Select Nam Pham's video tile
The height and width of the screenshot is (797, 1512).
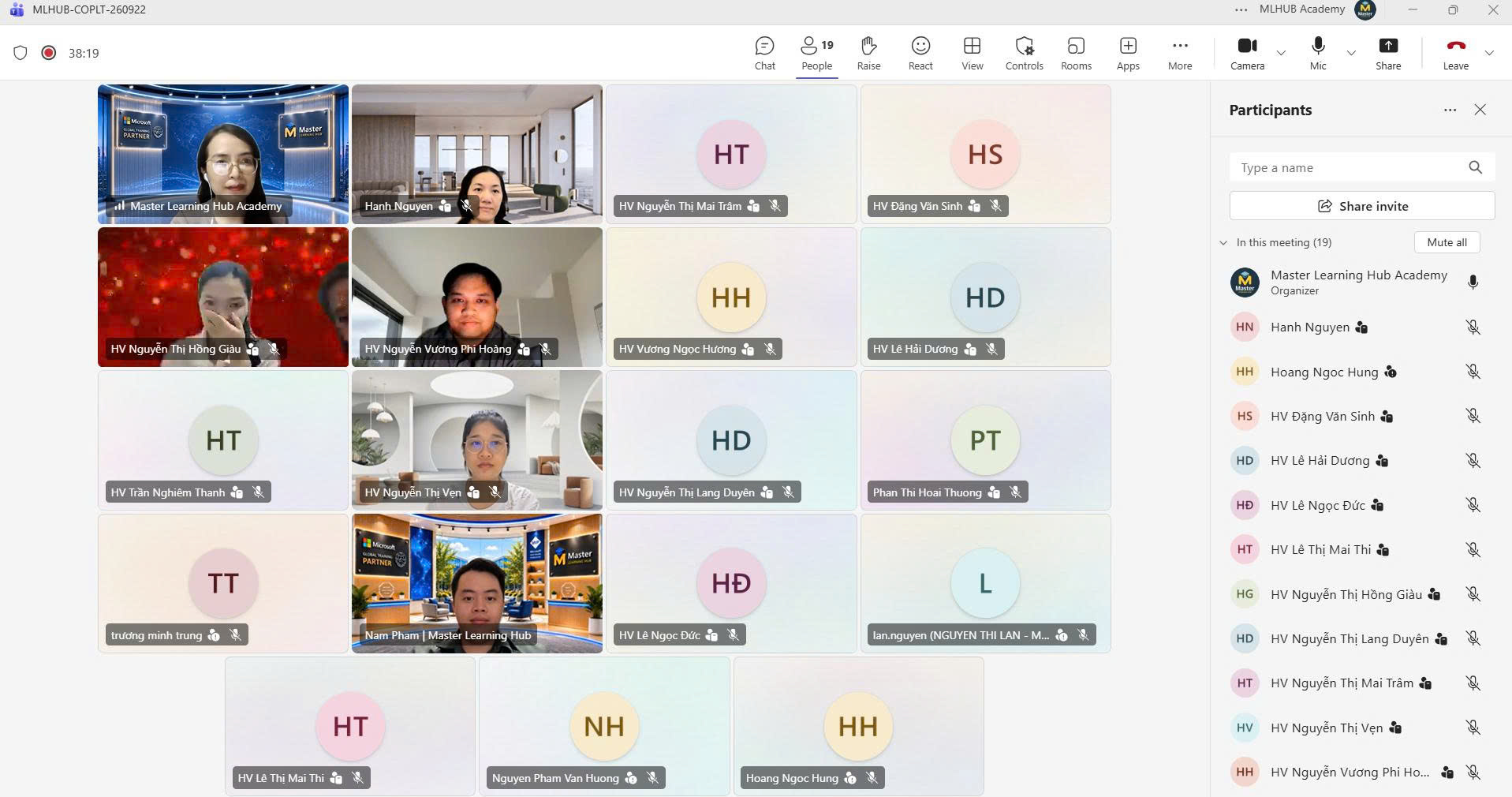[477, 583]
